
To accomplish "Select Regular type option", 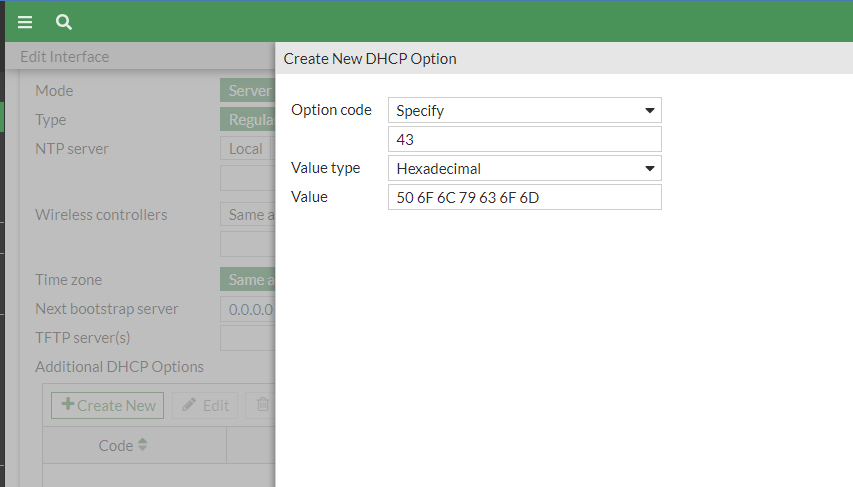I will click(x=248, y=120).
